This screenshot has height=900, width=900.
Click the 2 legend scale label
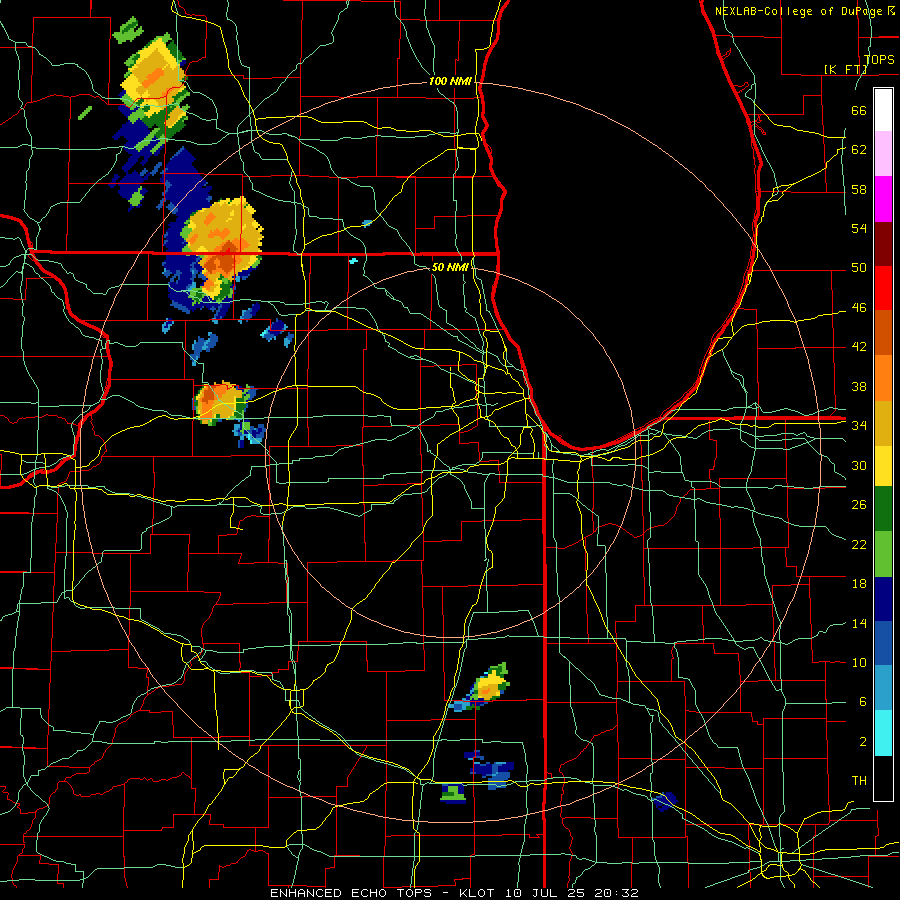(862, 741)
